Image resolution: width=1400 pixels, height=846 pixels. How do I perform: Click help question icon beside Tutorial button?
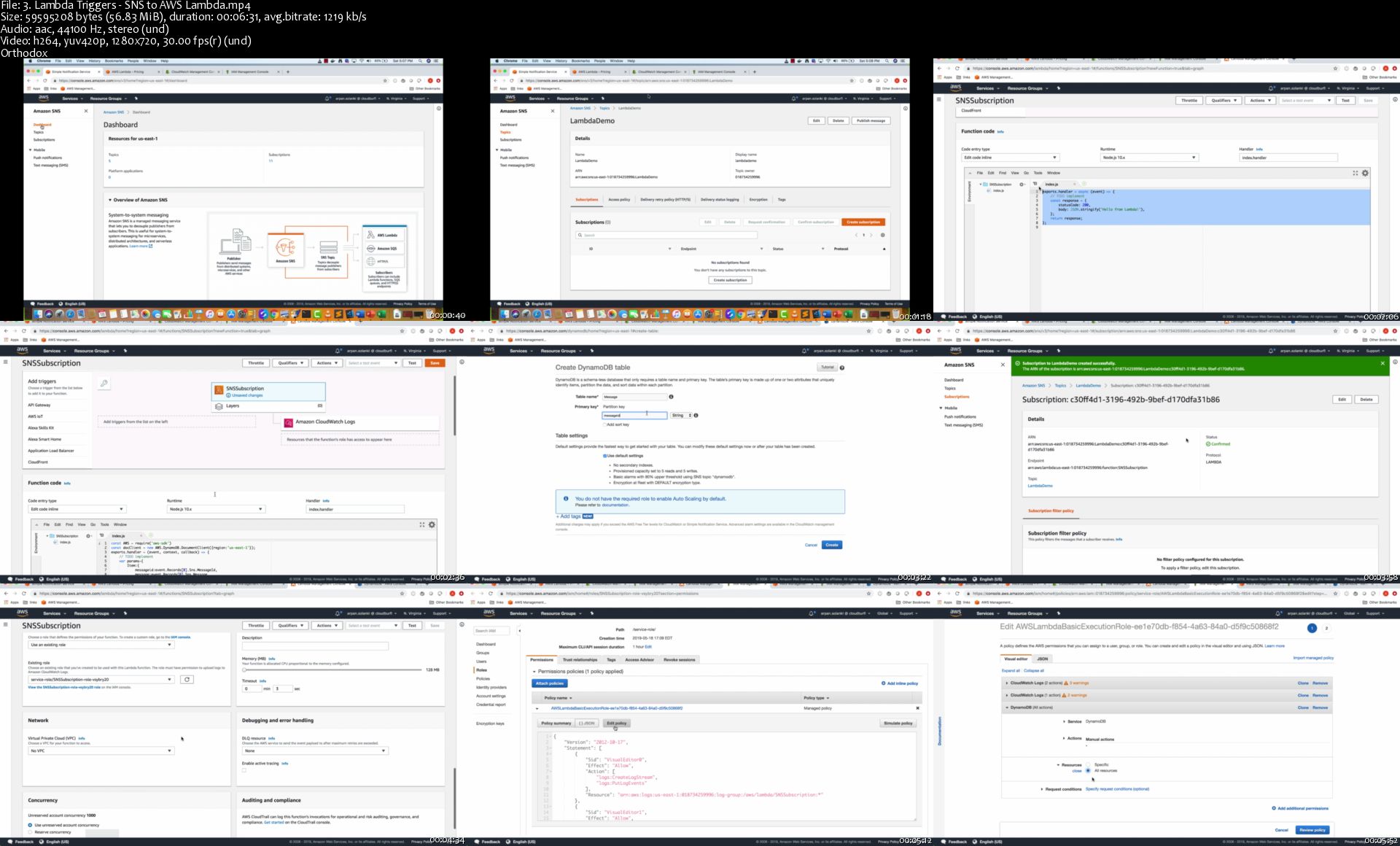tap(841, 368)
